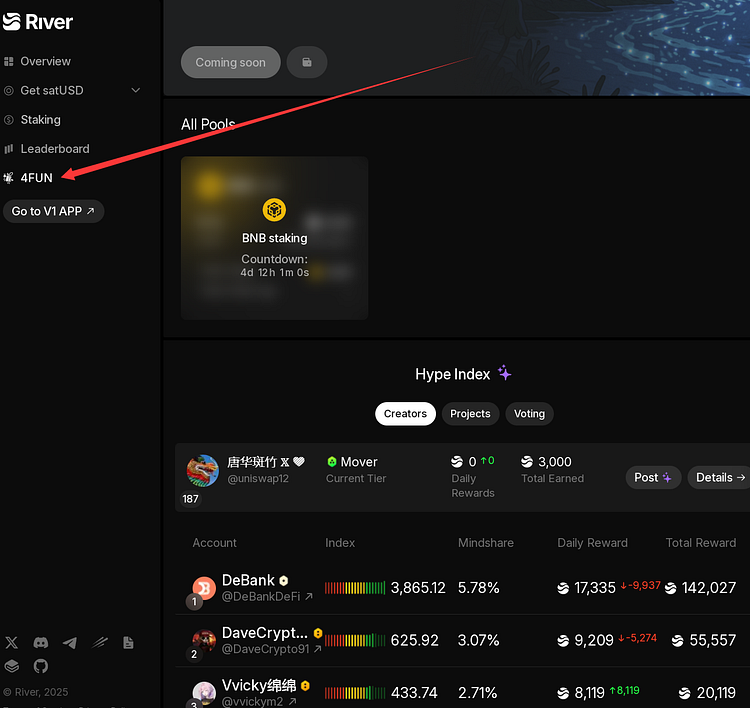Select the 4FUN menu item
Viewport: 750px width, 708px height.
click(x=36, y=178)
